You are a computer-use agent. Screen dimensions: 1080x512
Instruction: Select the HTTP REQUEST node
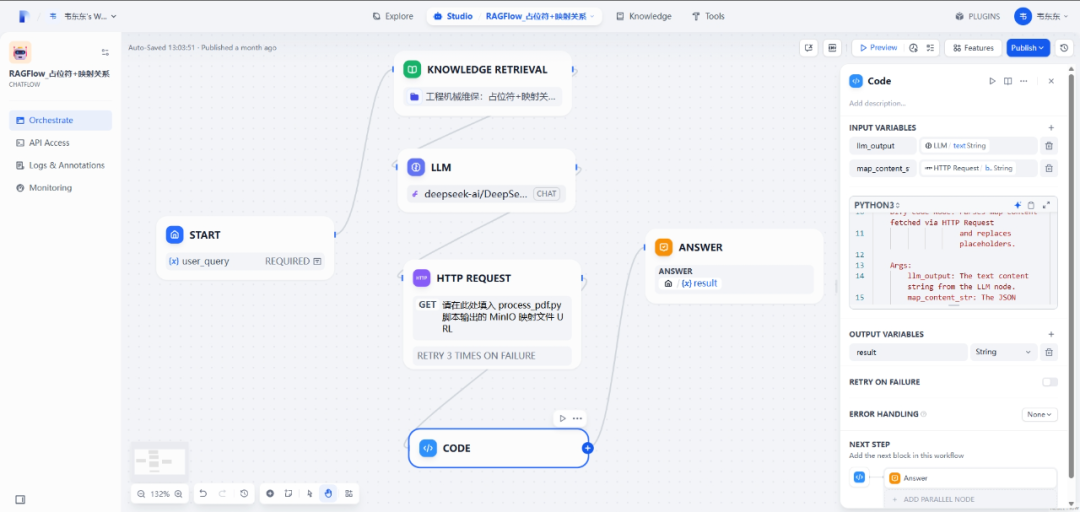pyautogui.click(x=492, y=314)
